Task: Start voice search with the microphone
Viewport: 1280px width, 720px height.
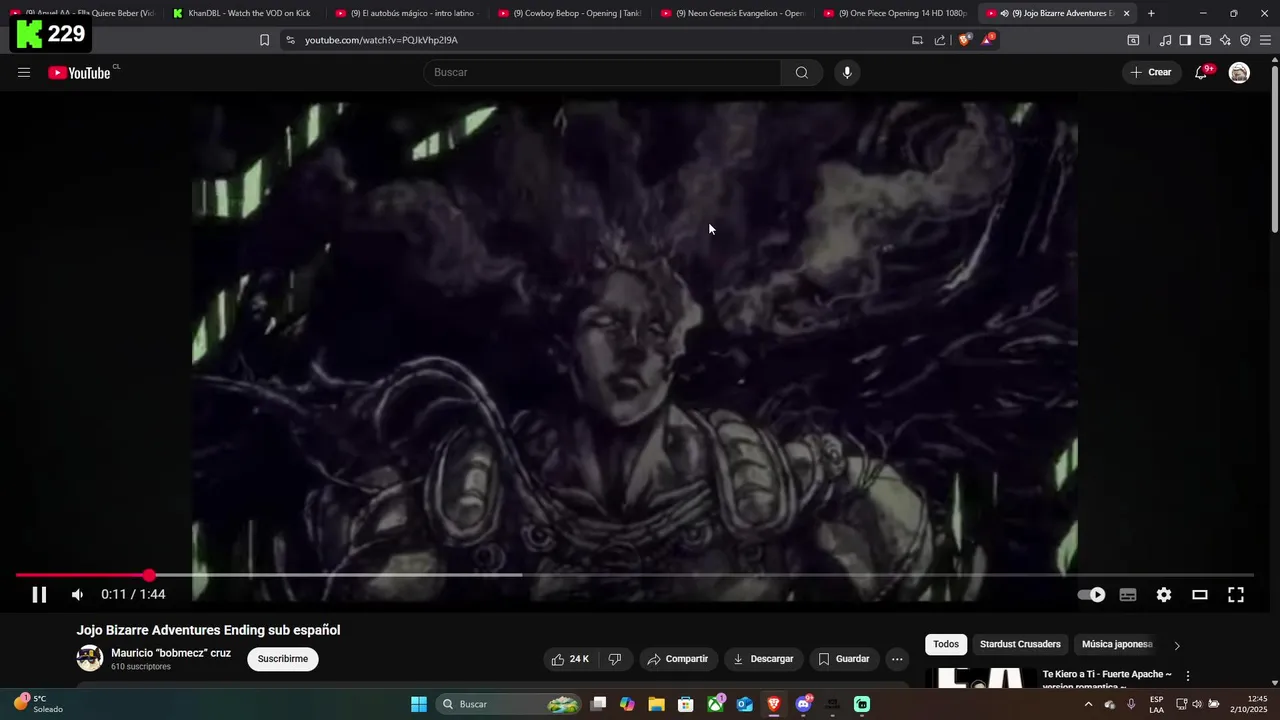Action: point(847,72)
